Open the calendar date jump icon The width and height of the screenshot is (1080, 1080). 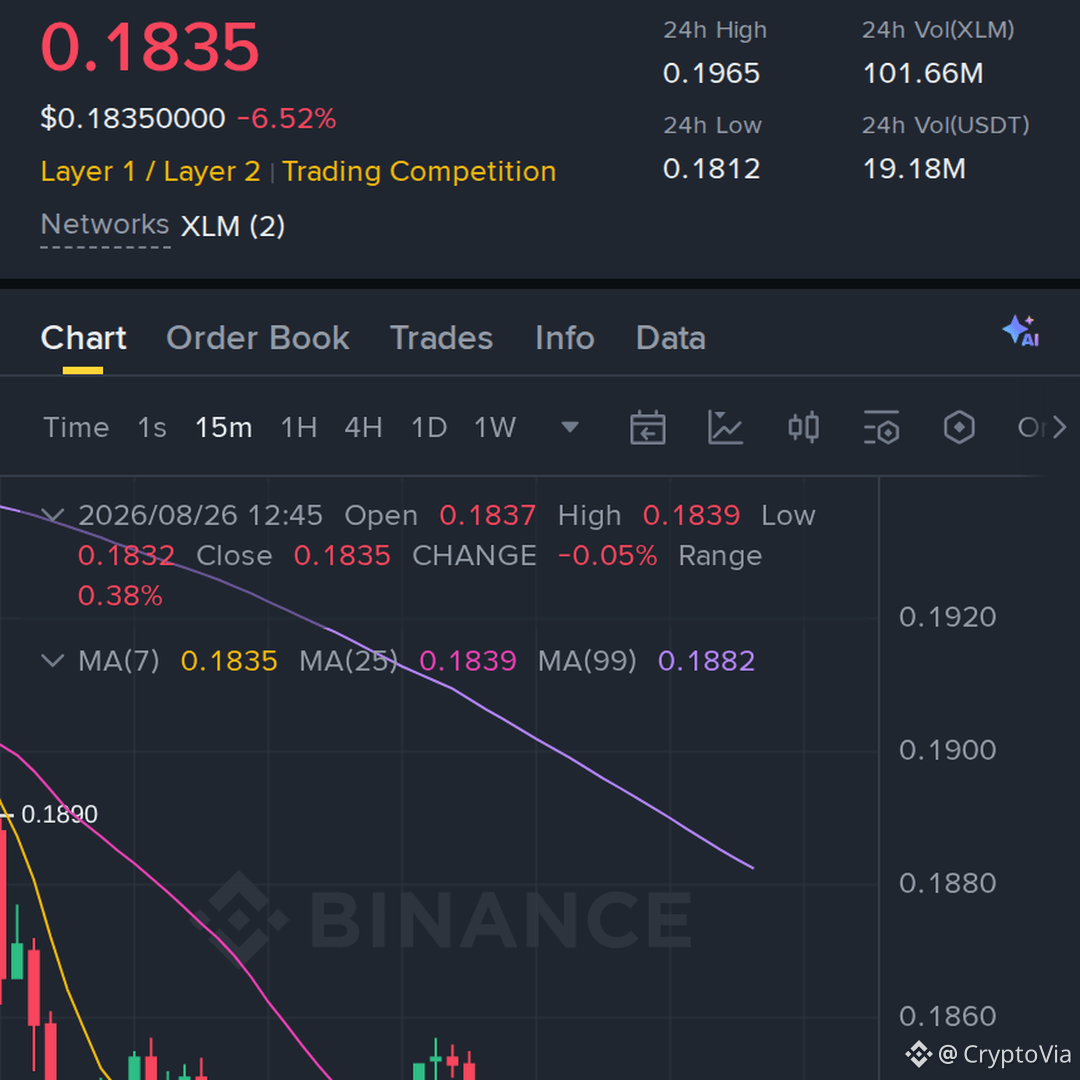coord(647,428)
